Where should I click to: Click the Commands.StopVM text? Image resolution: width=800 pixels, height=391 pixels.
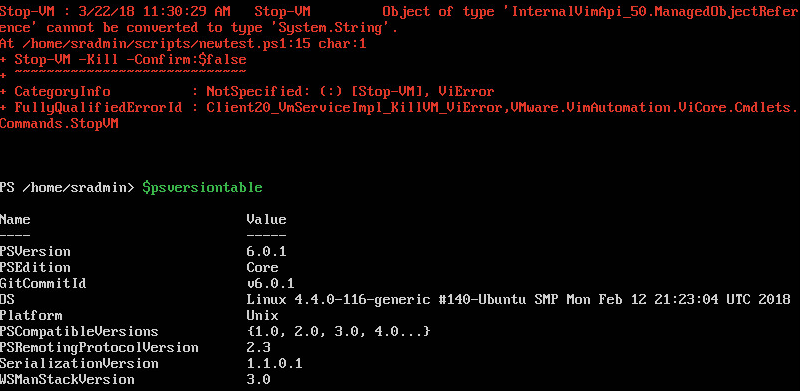coord(59,124)
